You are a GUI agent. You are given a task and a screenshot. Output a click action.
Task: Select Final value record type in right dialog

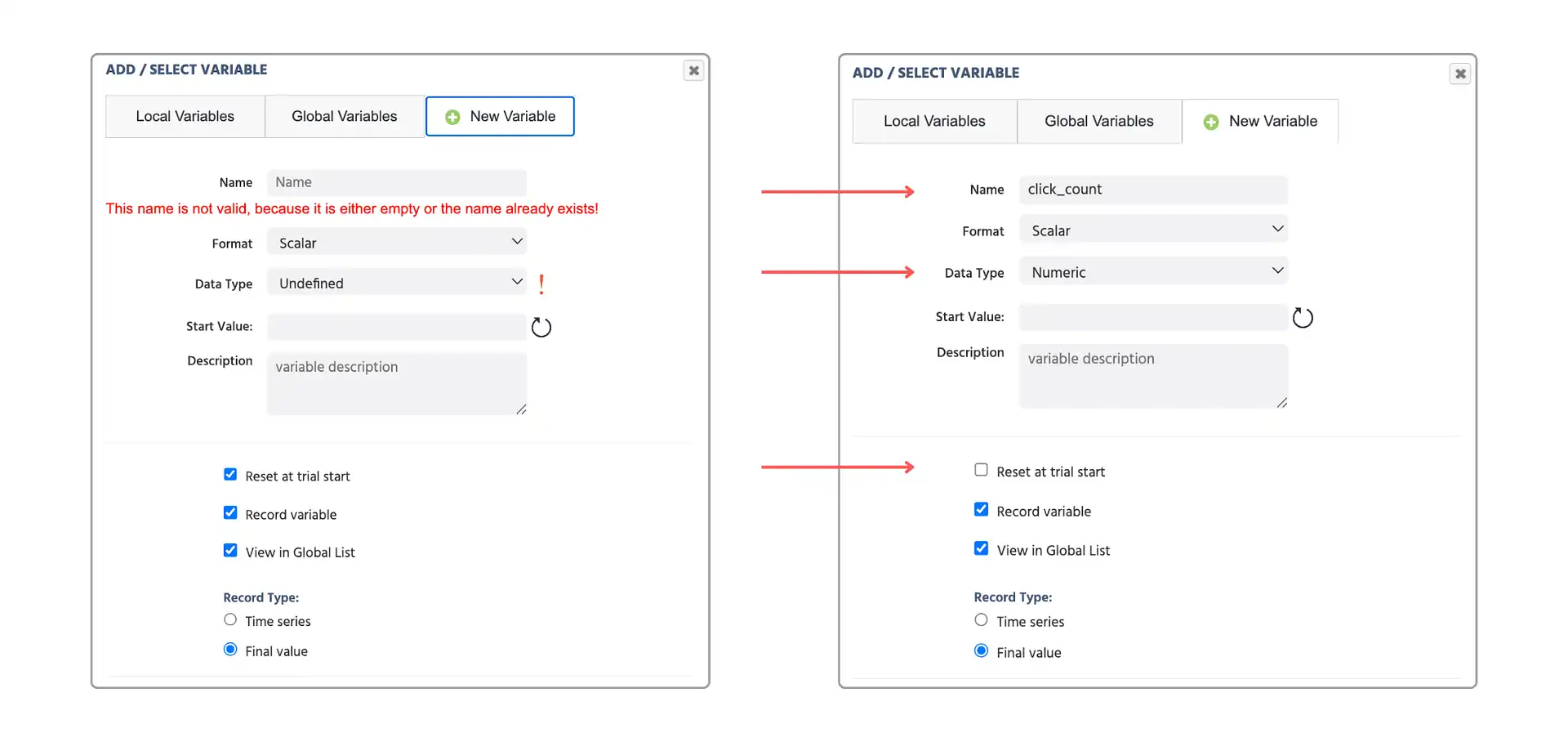[x=981, y=651]
